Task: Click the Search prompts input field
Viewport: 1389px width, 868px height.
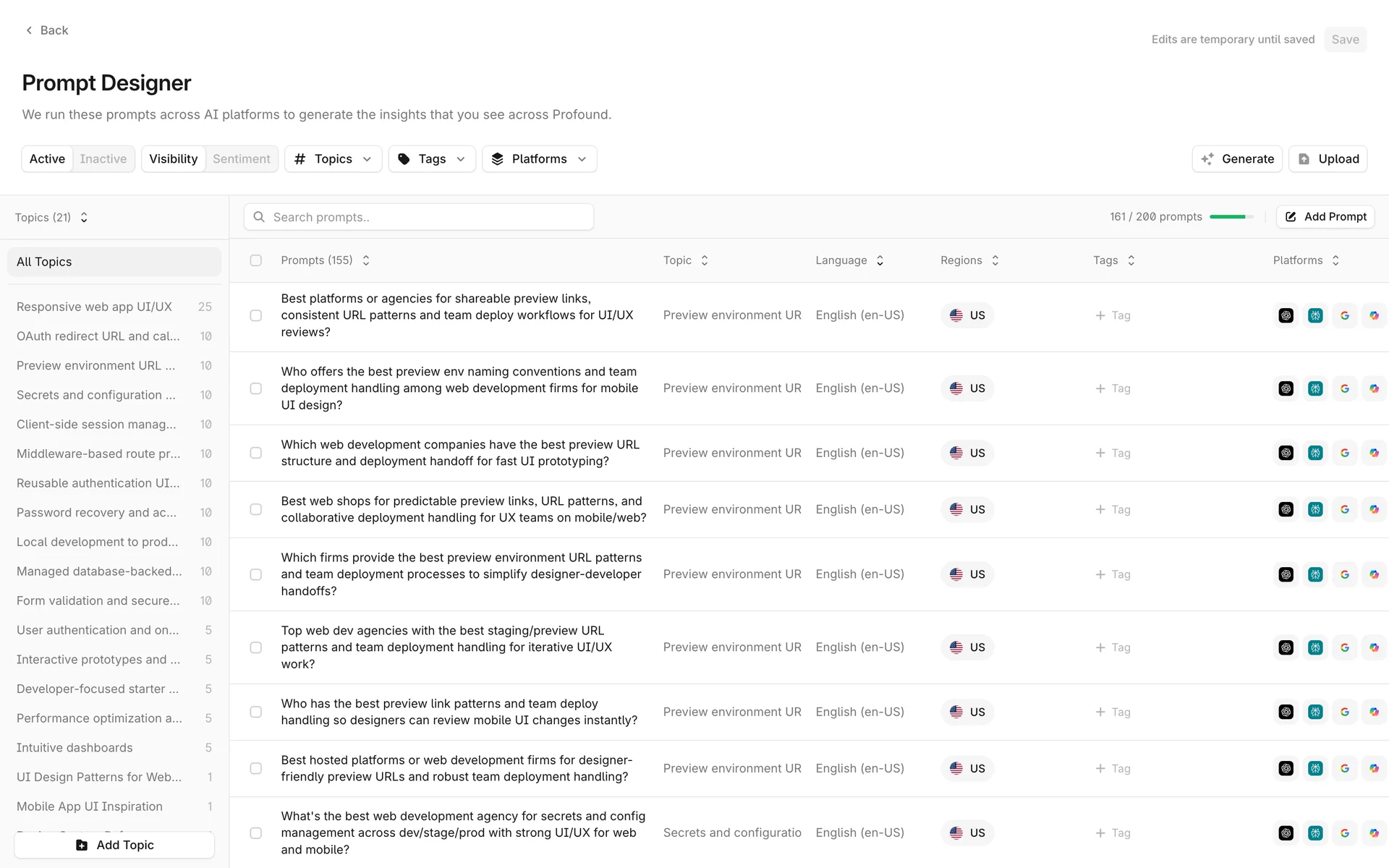Action: 420,217
